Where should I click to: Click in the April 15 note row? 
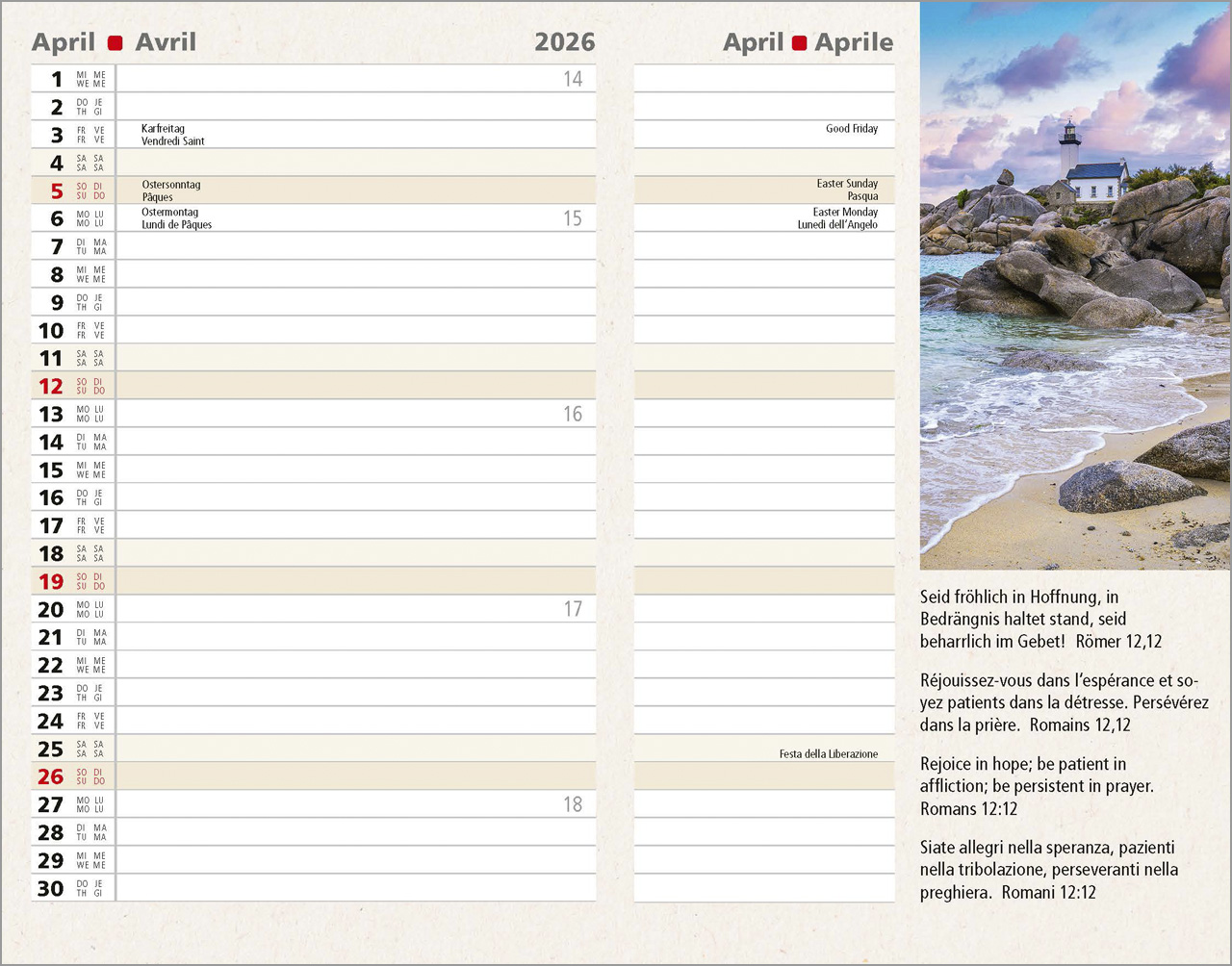(x=356, y=470)
